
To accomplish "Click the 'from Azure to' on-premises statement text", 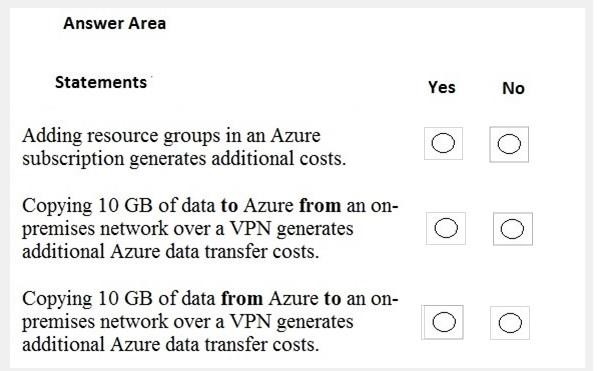I will [210, 321].
